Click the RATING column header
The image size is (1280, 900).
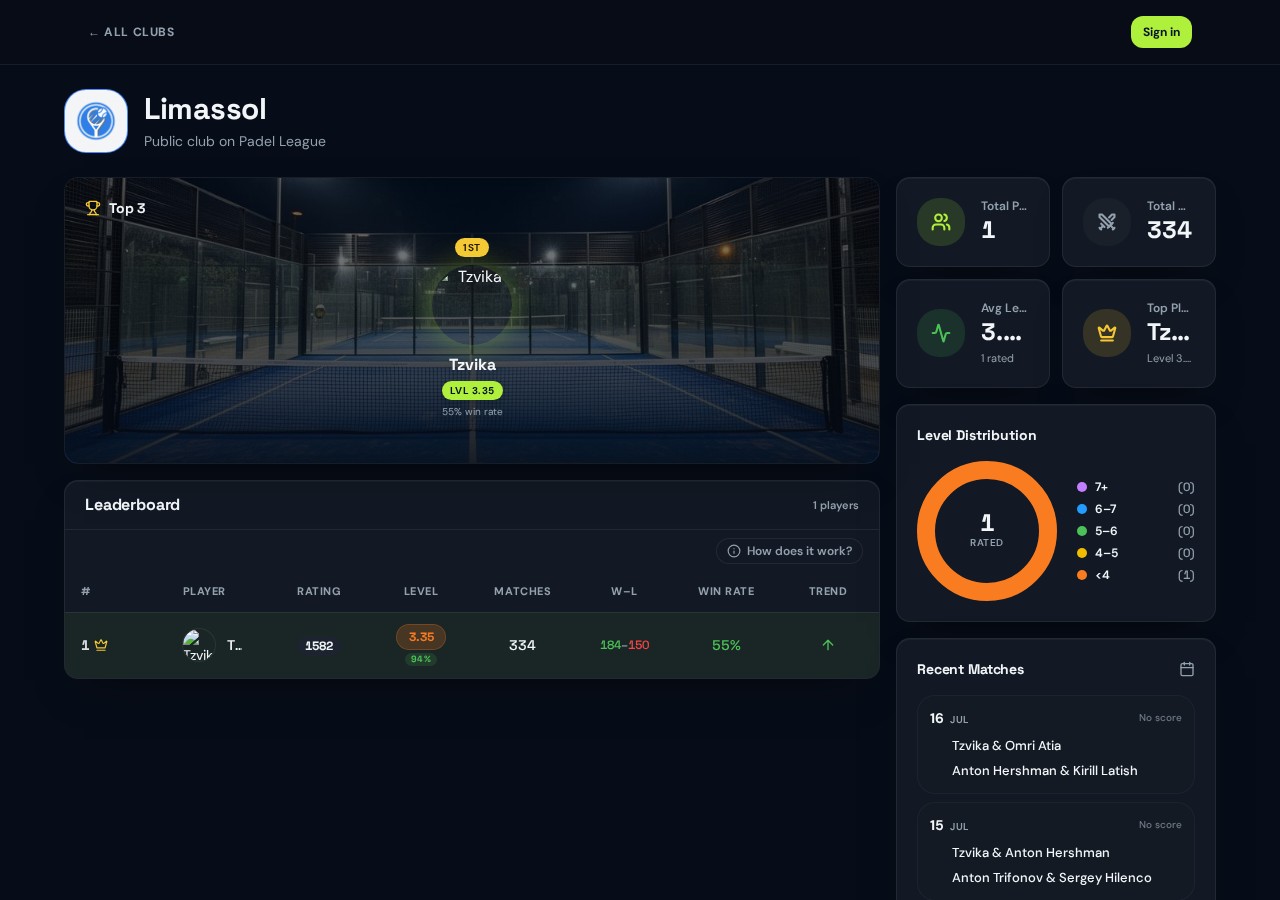[319, 591]
